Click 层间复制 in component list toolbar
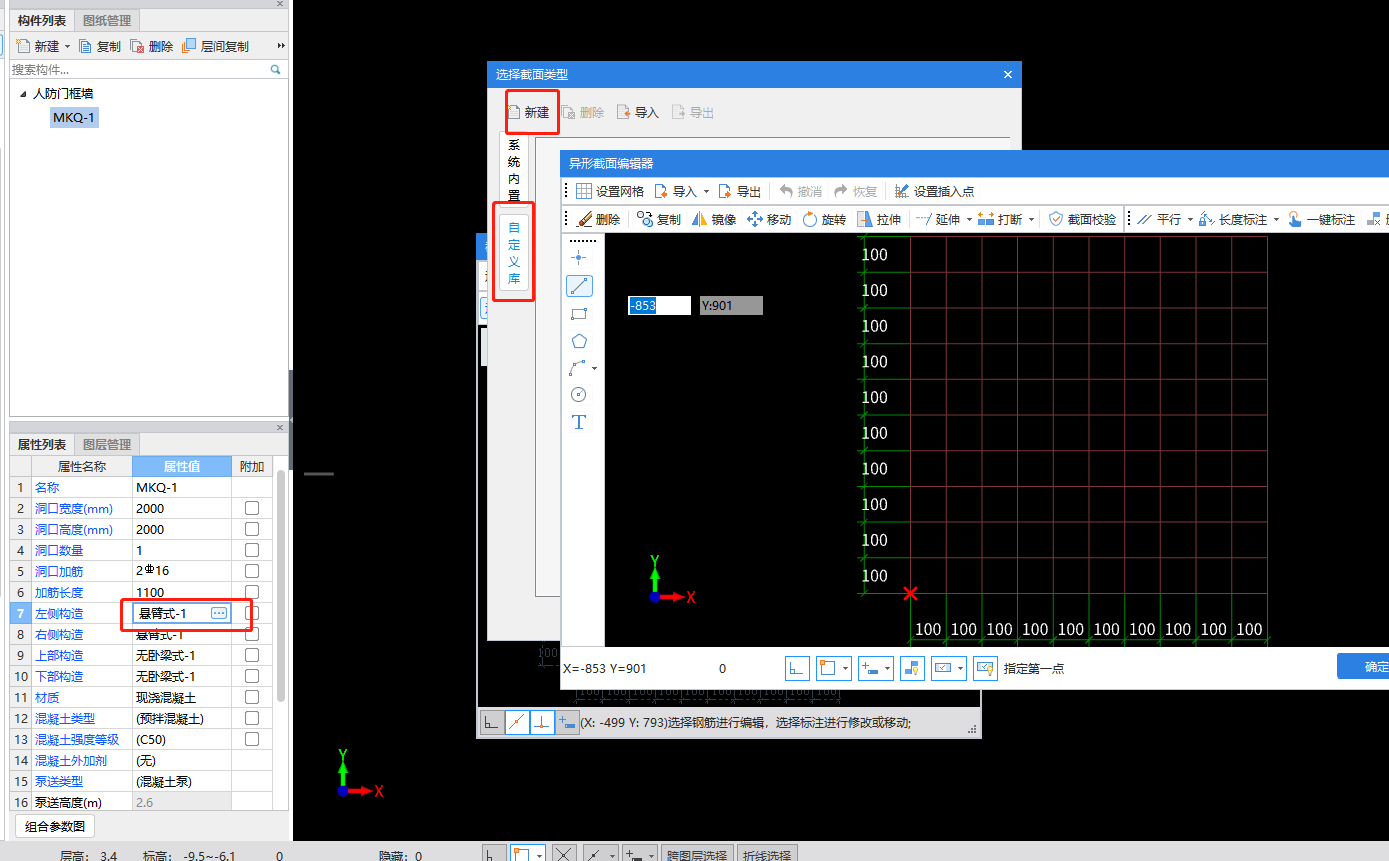1389x861 pixels. coord(215,46)
